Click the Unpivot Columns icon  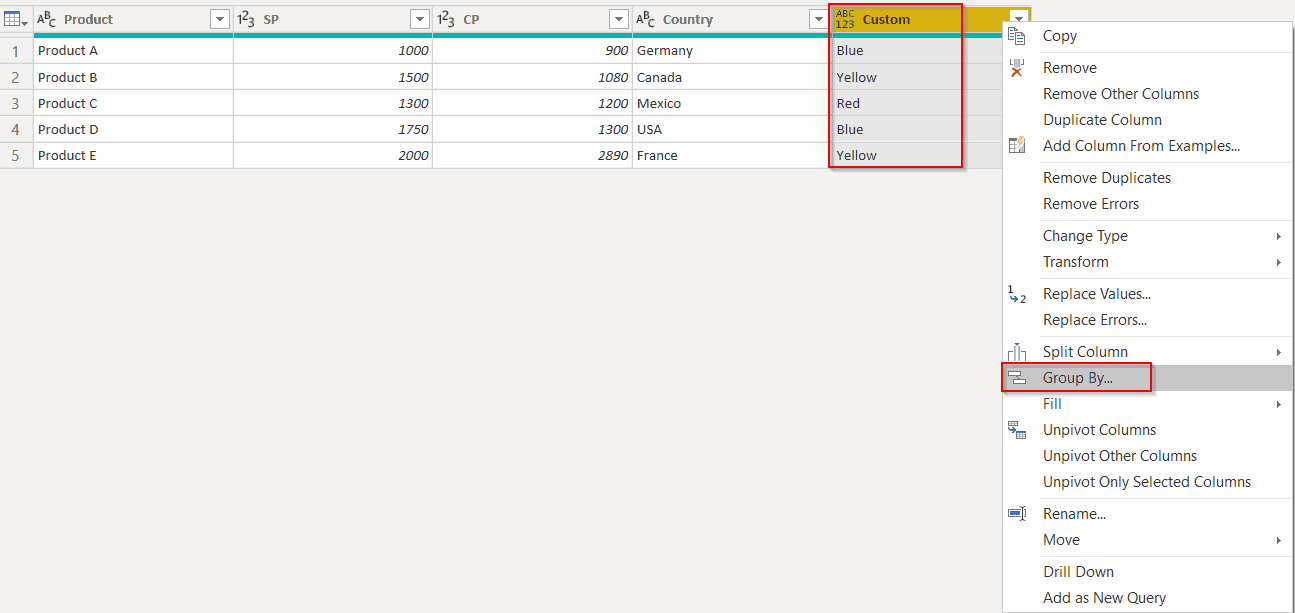coord(1016,429)
